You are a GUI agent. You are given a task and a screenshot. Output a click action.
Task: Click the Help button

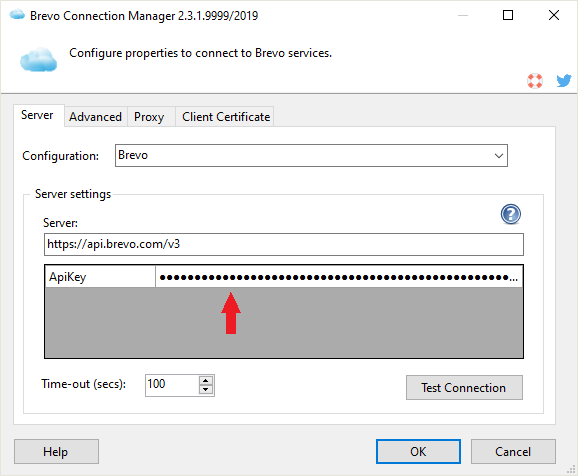click(56, 451)
